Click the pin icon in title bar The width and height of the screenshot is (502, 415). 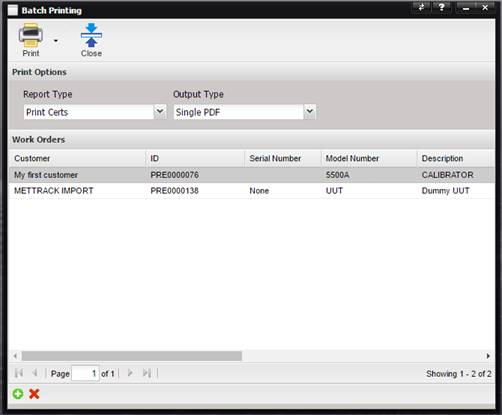click(421, 7)
